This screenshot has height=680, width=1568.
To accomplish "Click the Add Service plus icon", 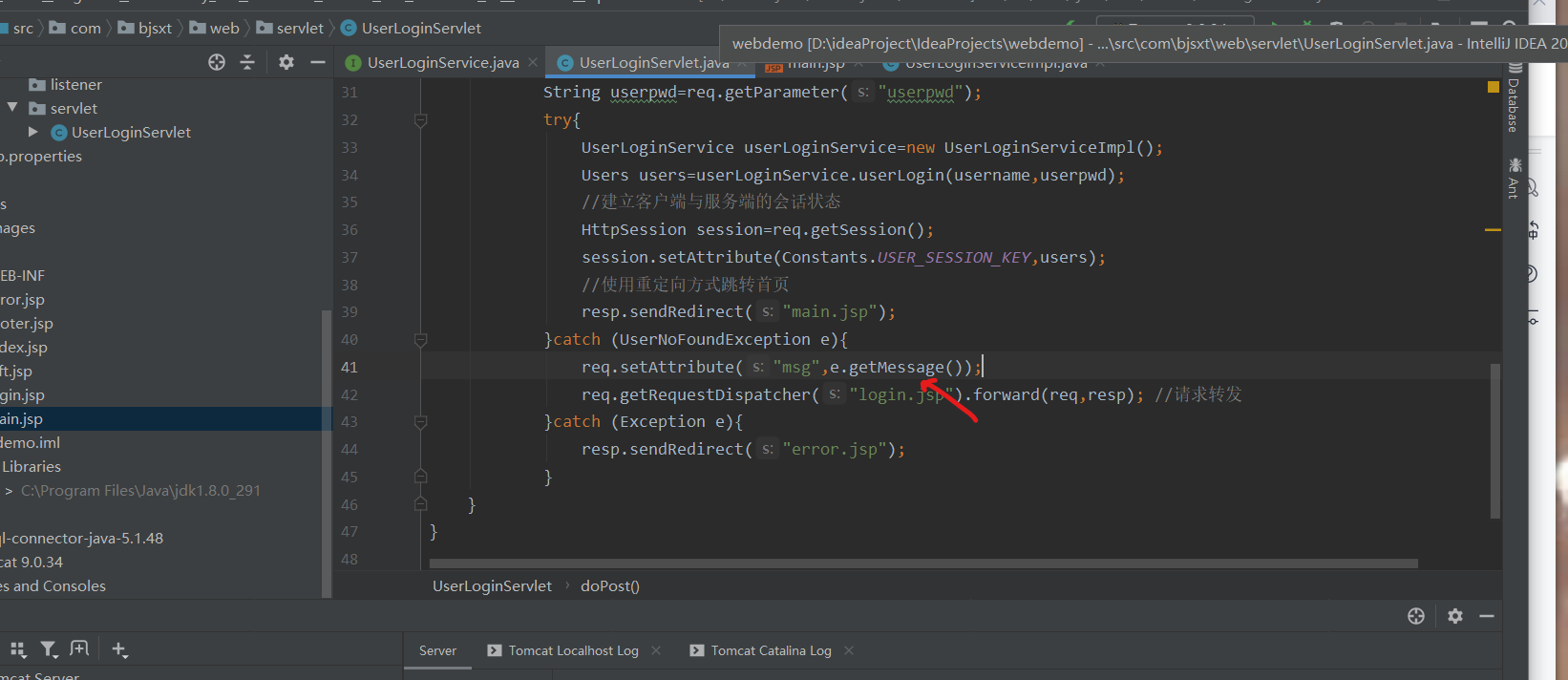I will 119,649.
